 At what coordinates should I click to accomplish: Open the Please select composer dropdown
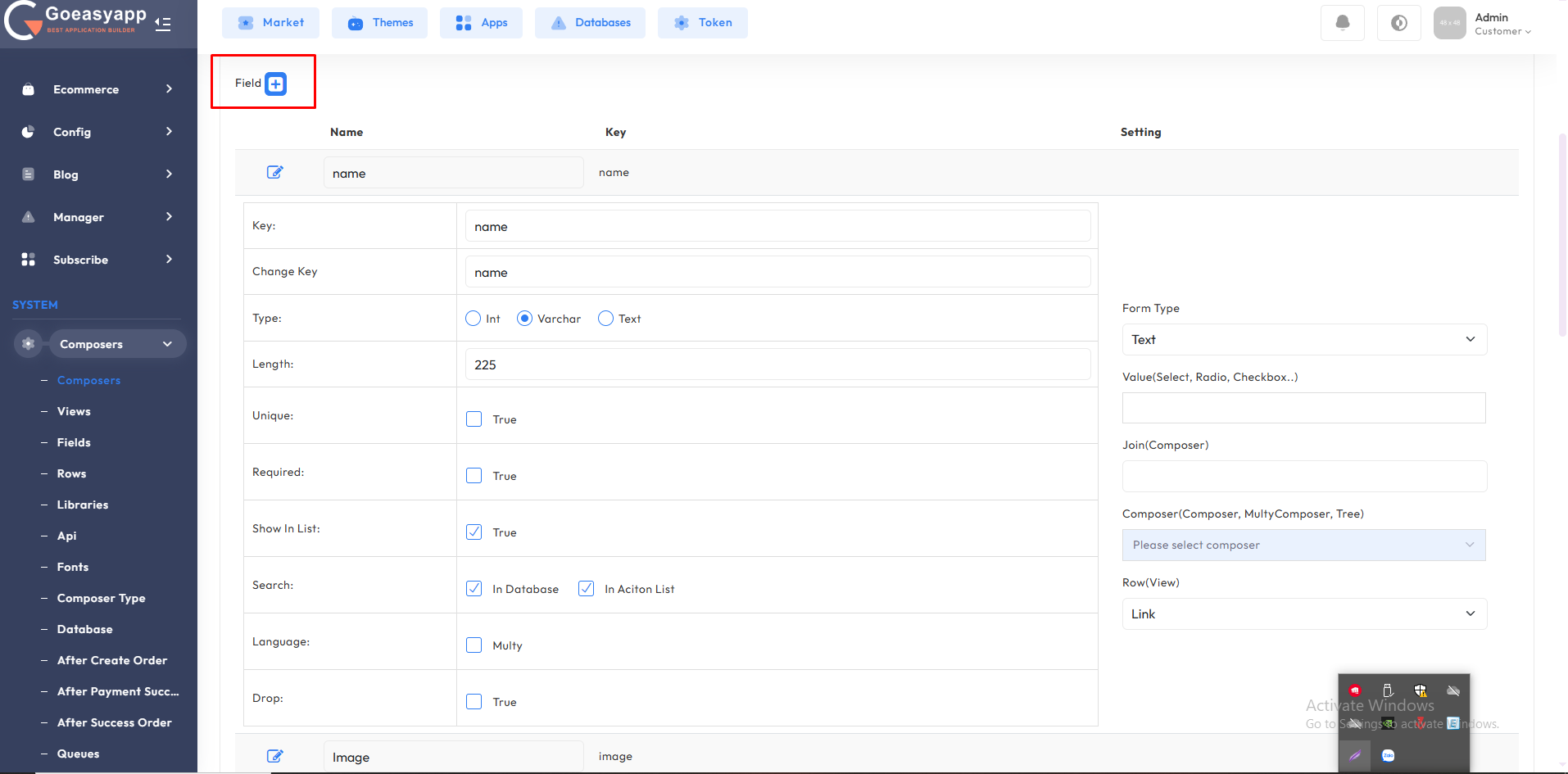pos(1303,545)
